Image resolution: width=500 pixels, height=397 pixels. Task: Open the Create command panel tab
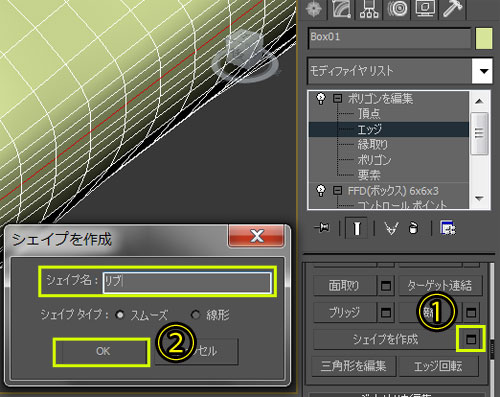point(313,8)
